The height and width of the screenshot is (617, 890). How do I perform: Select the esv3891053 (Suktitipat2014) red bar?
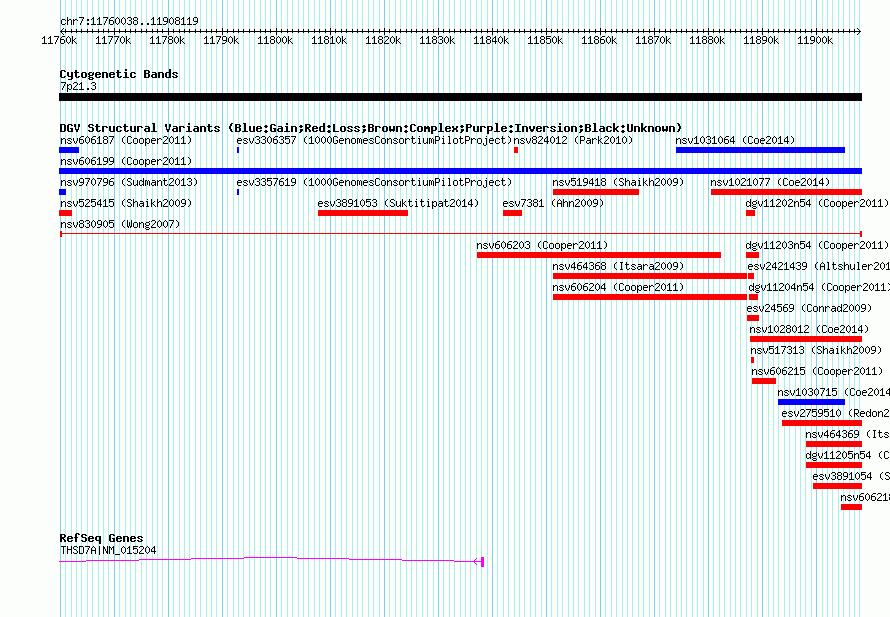(363, 213)
